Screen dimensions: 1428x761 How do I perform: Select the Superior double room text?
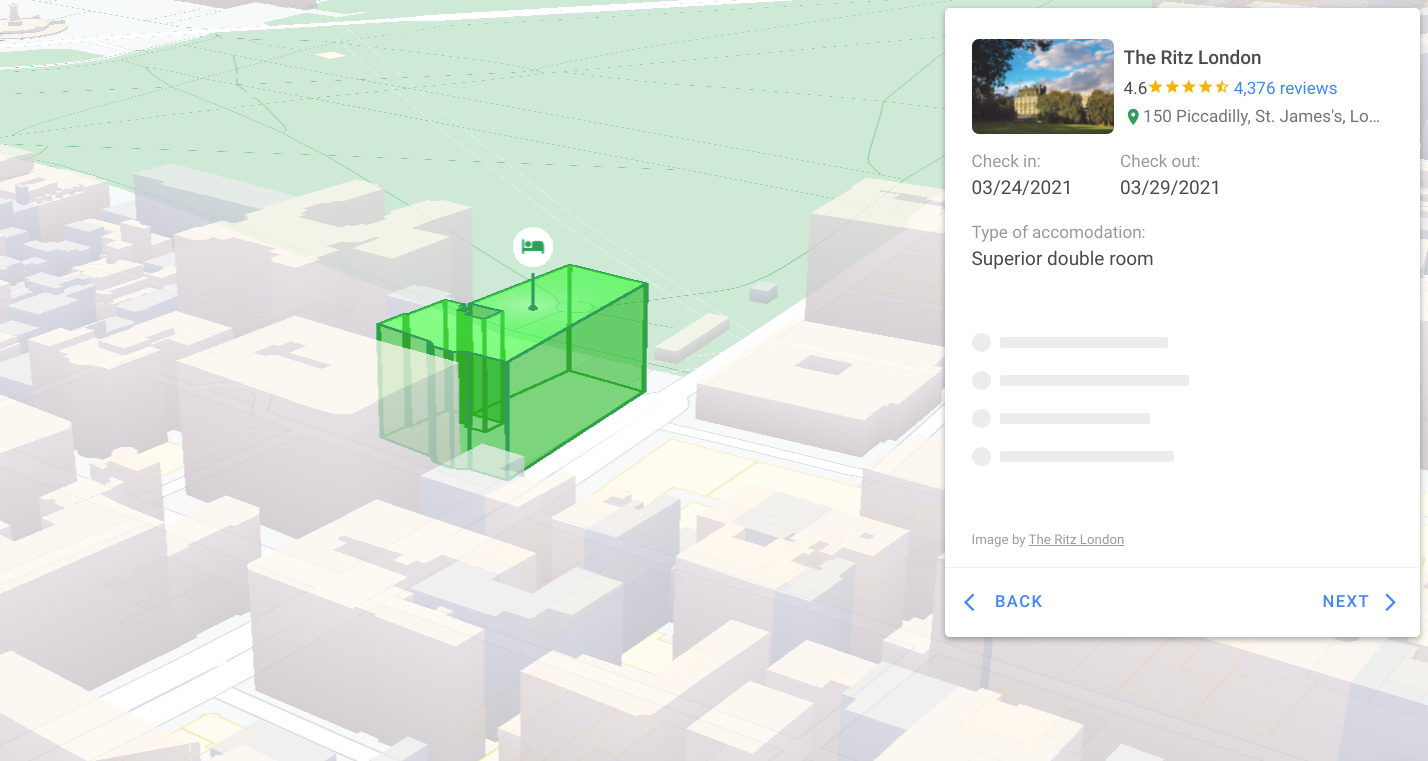pos(1062,259)
